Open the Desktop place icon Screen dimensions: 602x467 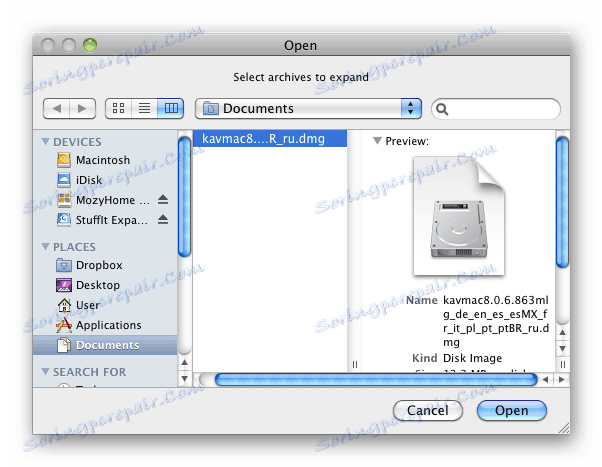point(64,285)
